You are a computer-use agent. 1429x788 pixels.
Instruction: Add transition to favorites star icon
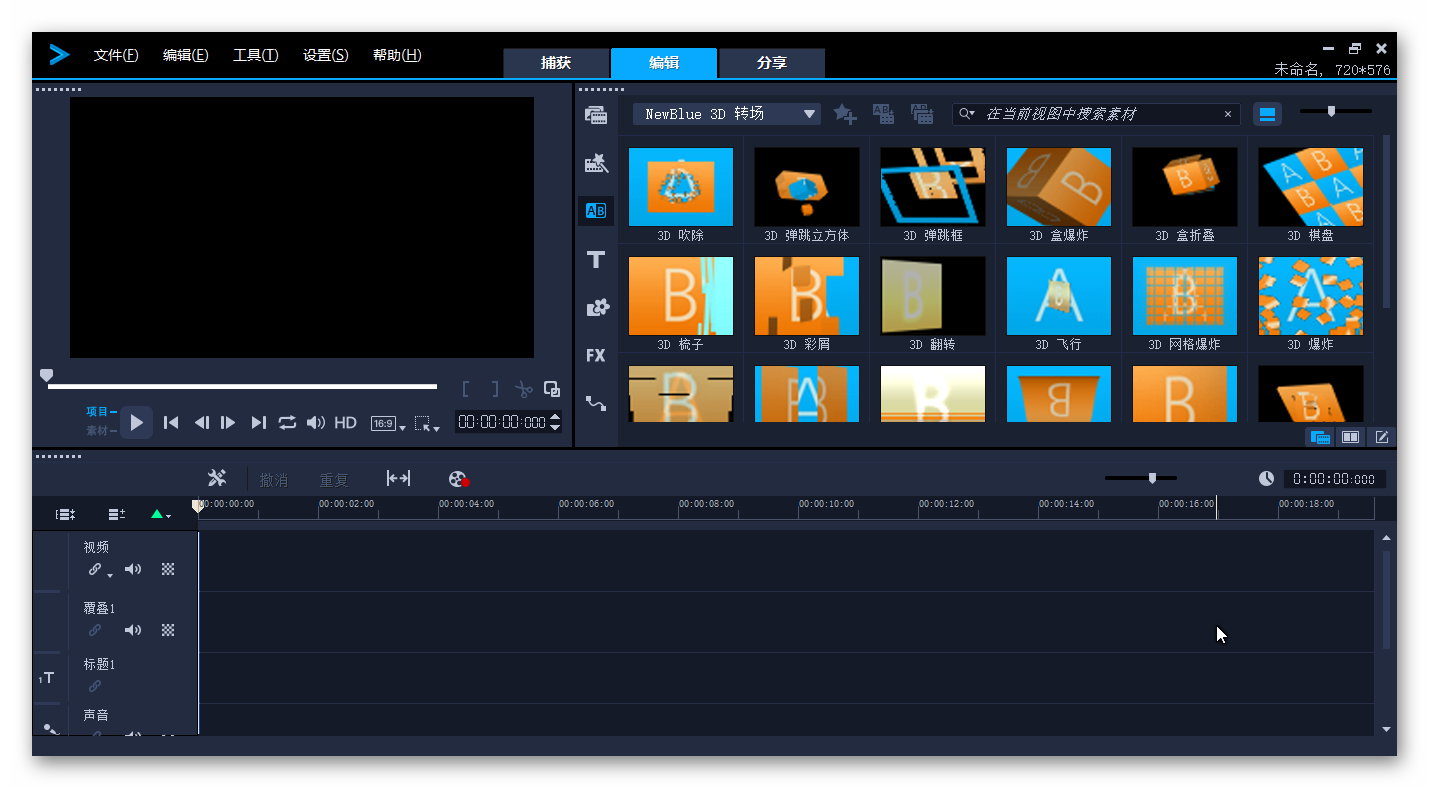tap(845, 114)
